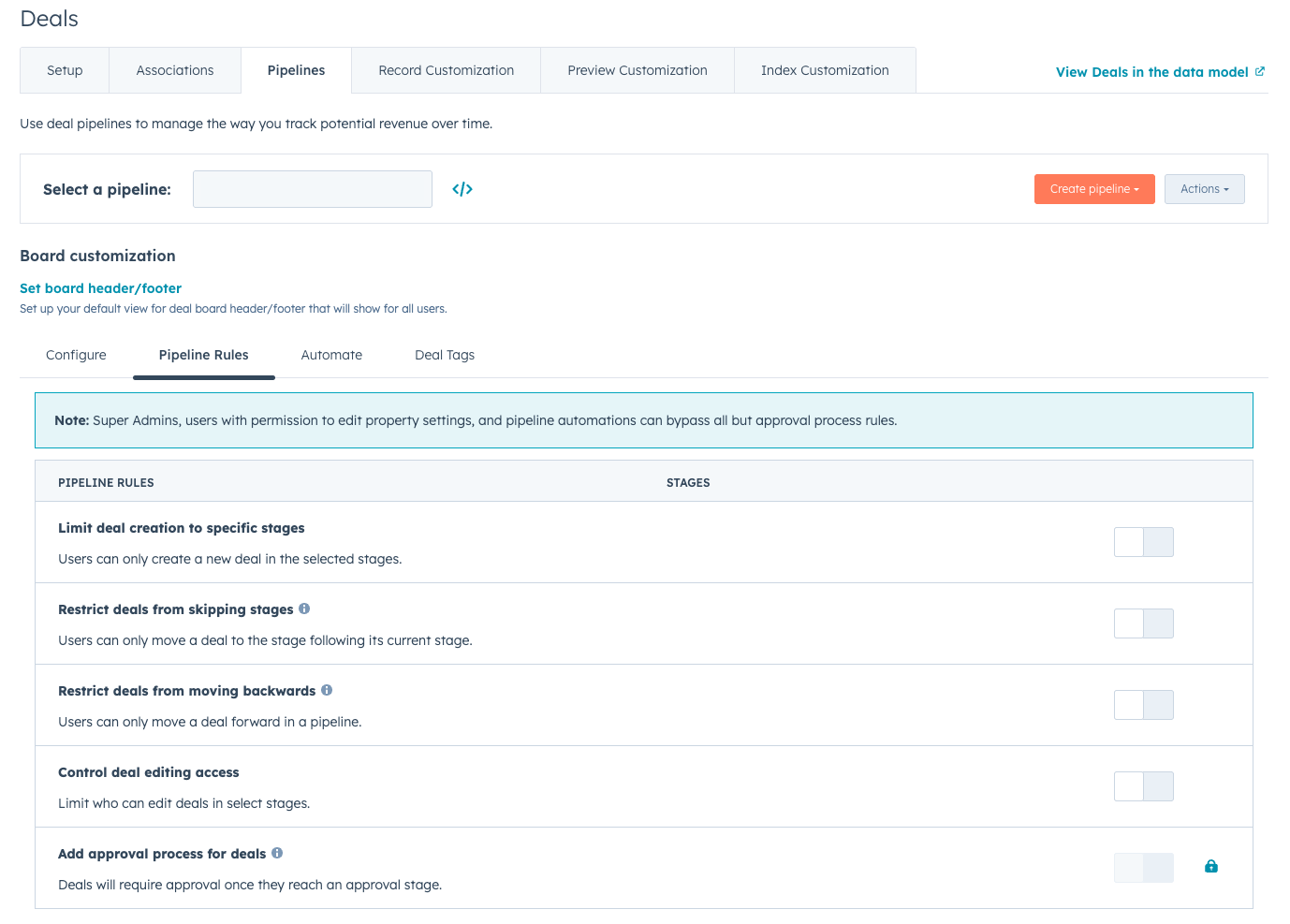This screenshot has width=1290, height=924.
Task: Open the Automate tab
Action: pyautogui.click(x=331, y=355)
